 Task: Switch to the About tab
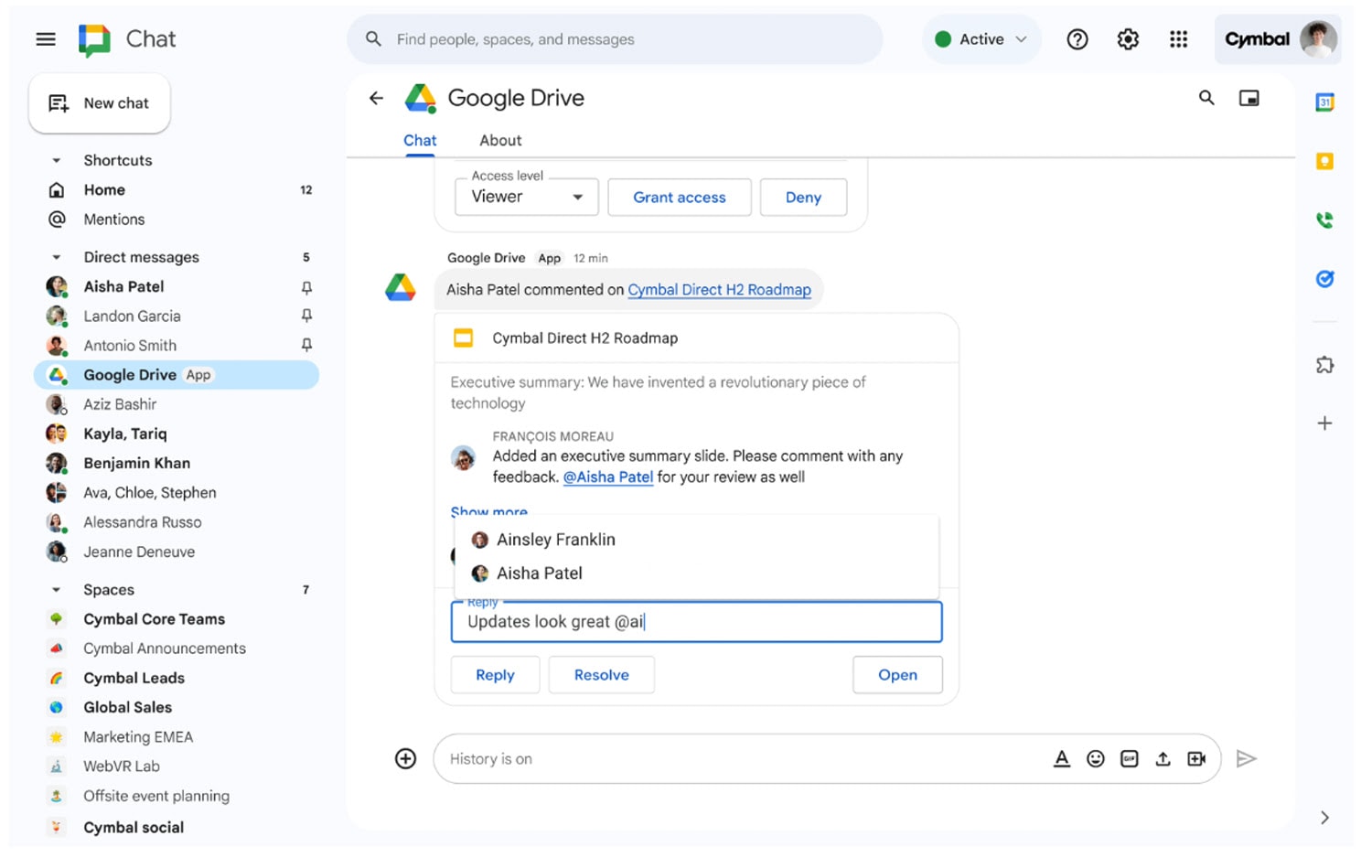pos(500,140)
